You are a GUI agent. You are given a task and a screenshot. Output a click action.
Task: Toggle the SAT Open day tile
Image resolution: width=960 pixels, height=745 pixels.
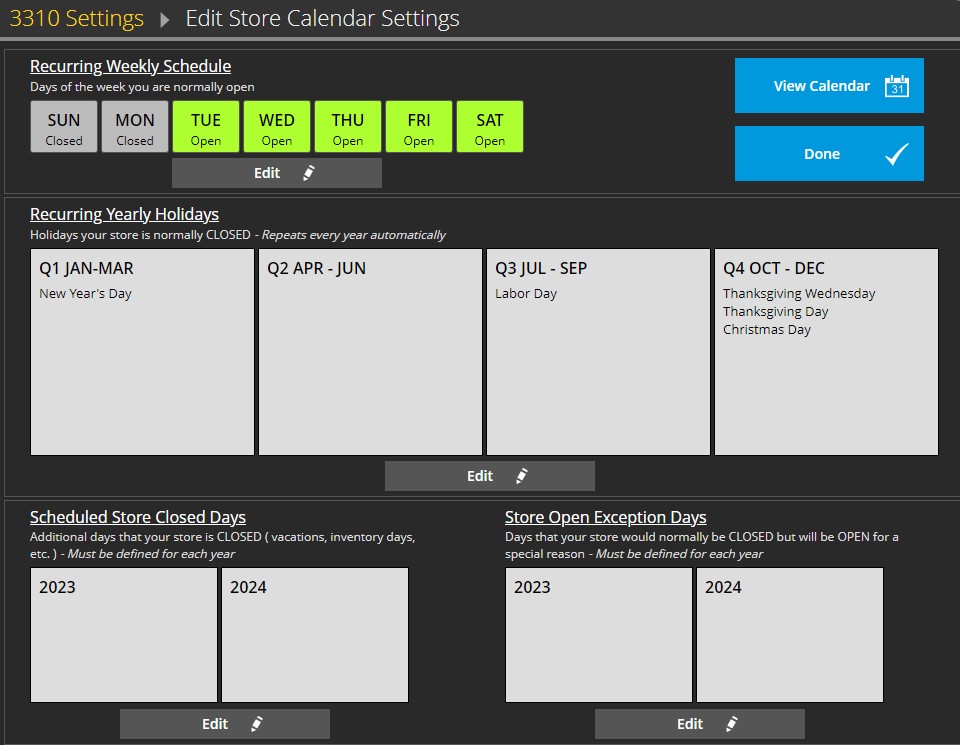coord(490,127)
